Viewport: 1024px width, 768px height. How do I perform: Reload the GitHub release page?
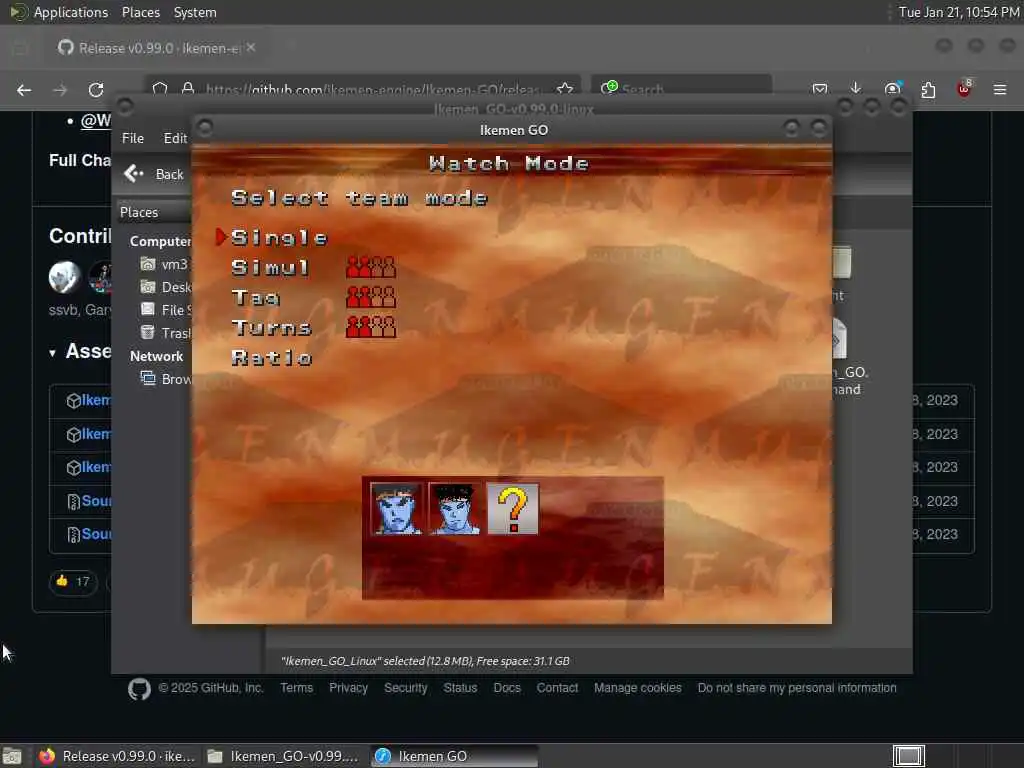click(x=96, y=89)
